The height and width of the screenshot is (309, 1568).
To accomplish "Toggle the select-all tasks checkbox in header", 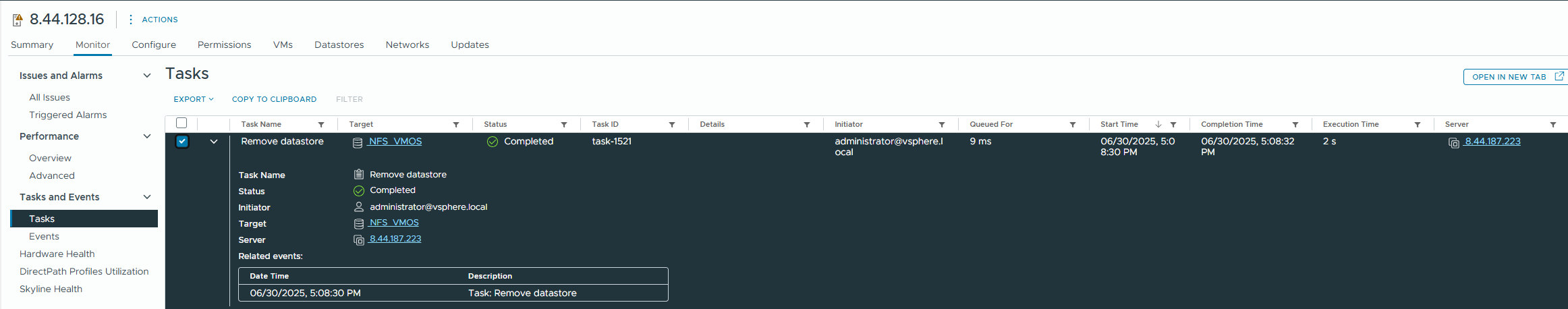I will [181, 123].
